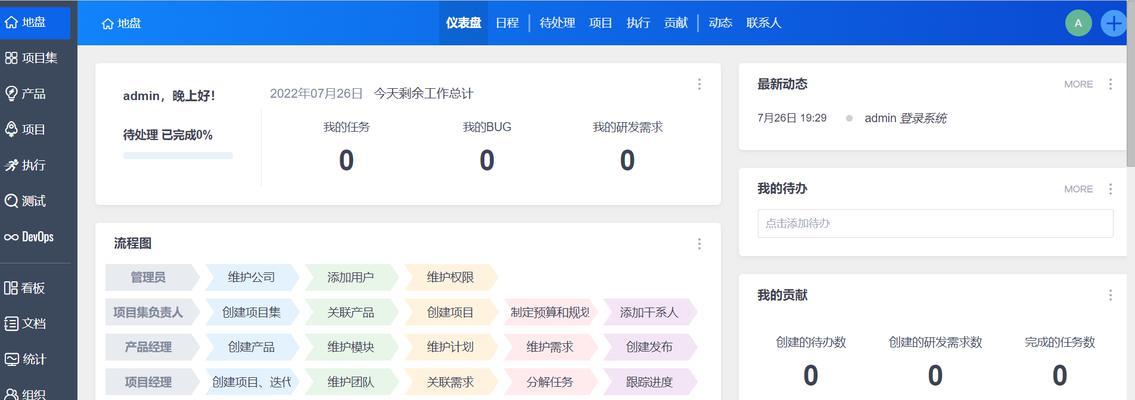Click the 创建的研发需求数 value
Image resolution: width=1135 pixels, height=400 pixels.
click(x=935, y=375)
